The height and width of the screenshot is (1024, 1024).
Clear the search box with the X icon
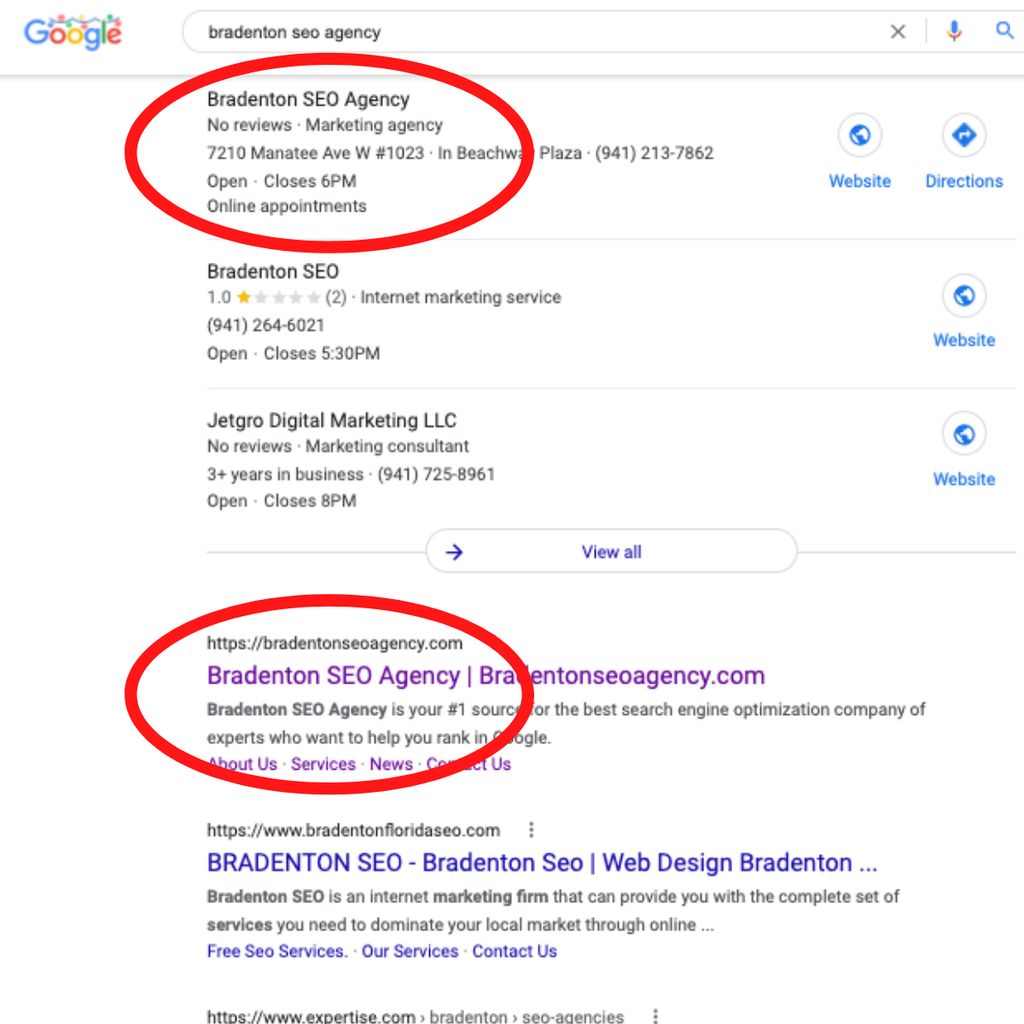pos(898,32)
